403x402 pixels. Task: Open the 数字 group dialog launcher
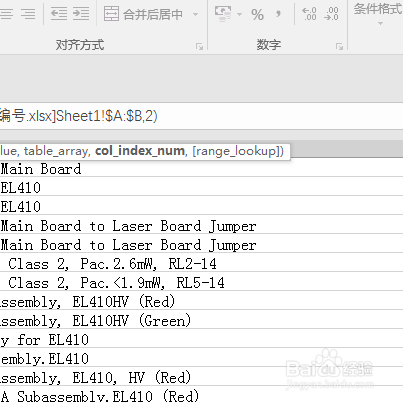(339, 46)
